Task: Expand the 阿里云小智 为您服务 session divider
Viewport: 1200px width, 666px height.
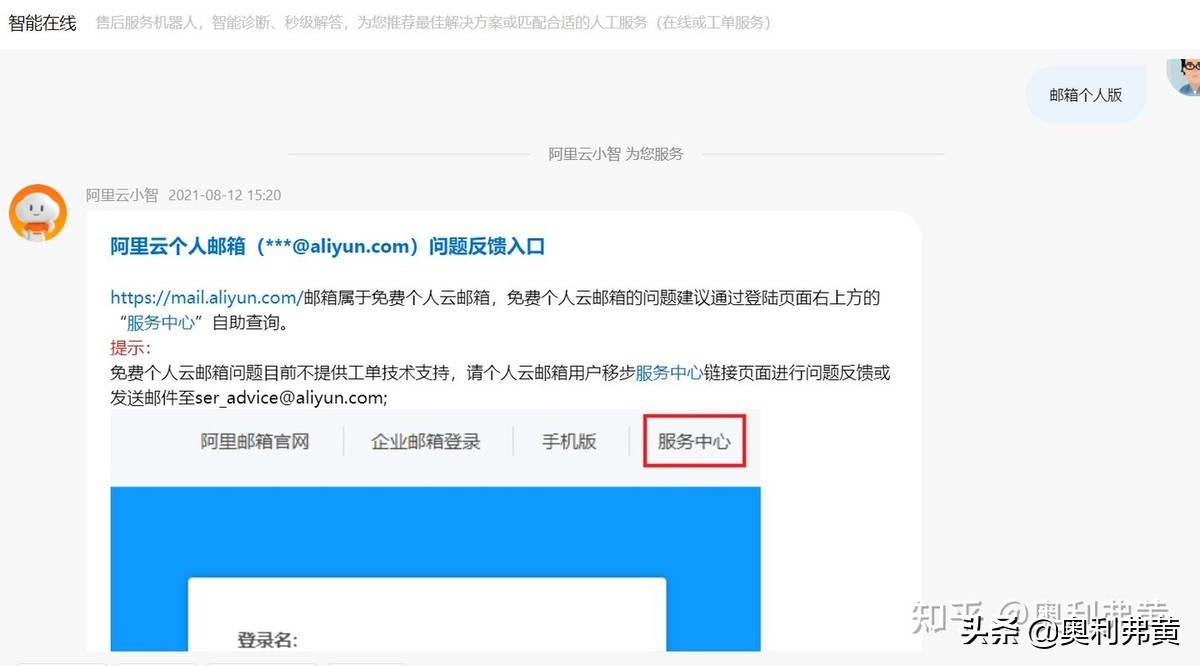Action: (x=615, y=154)
